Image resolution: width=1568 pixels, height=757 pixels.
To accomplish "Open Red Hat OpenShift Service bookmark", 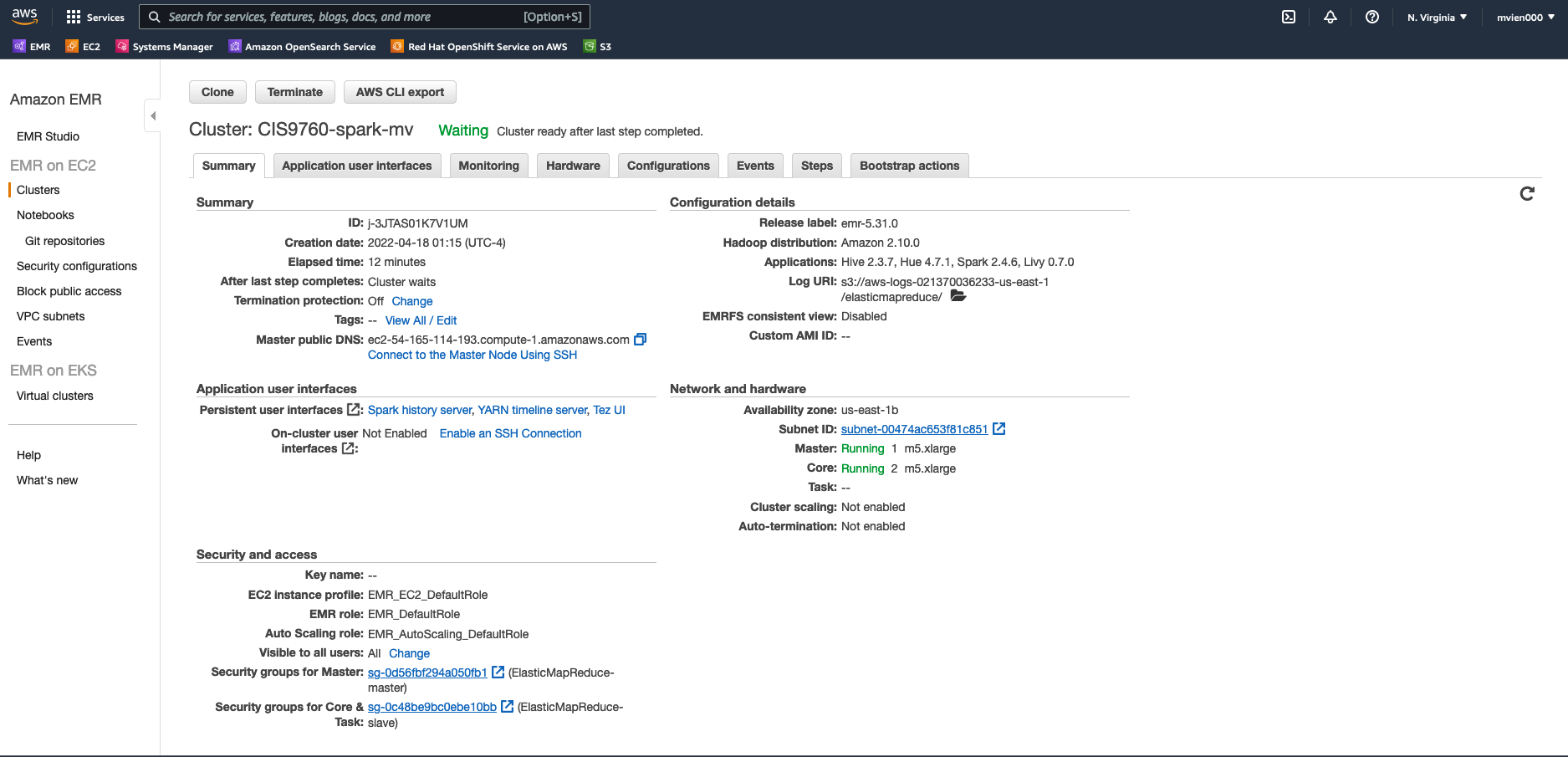I will point(479,47).
